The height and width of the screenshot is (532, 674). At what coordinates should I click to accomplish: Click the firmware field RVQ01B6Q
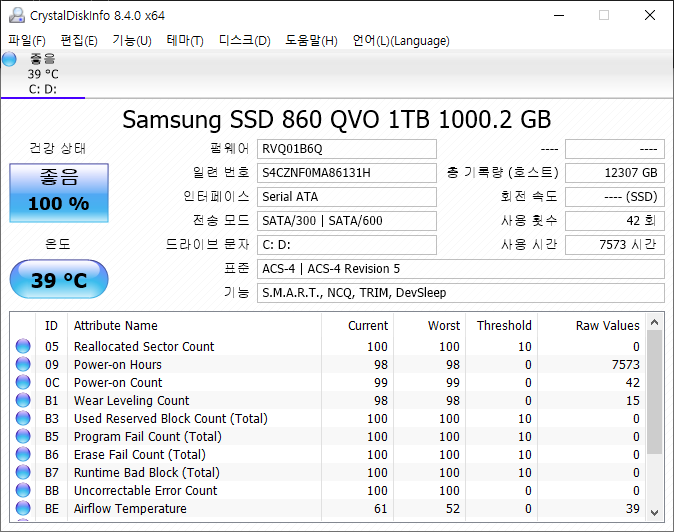[x=347, y=149]
